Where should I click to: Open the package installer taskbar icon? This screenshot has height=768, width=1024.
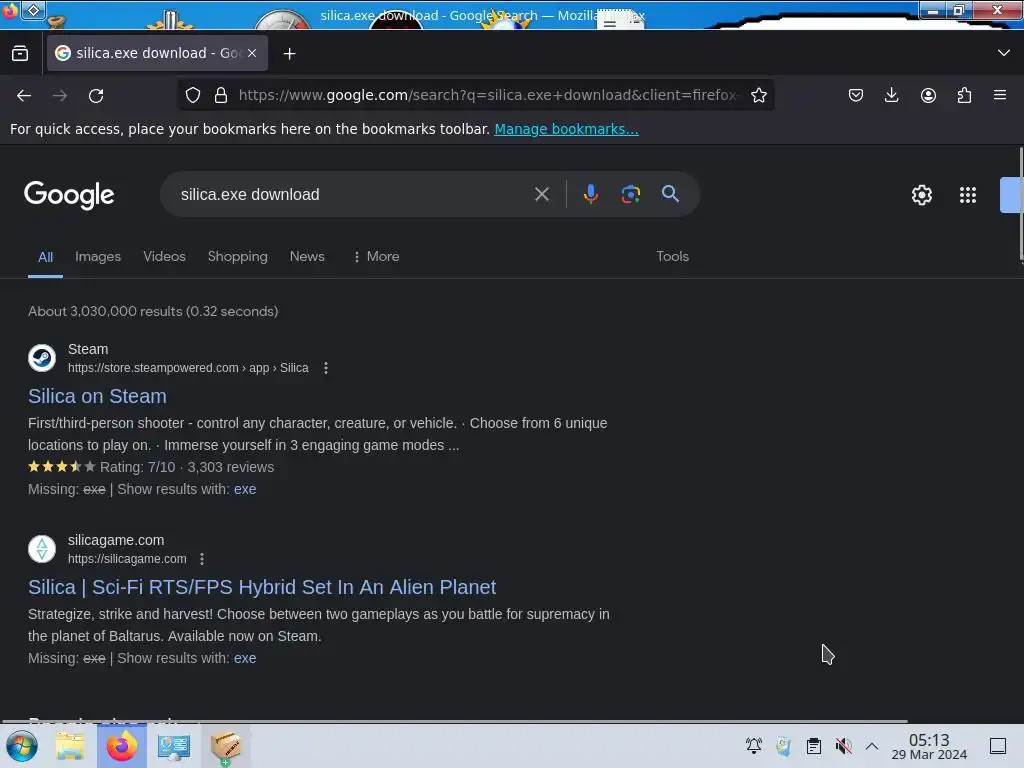pos(225,747)
